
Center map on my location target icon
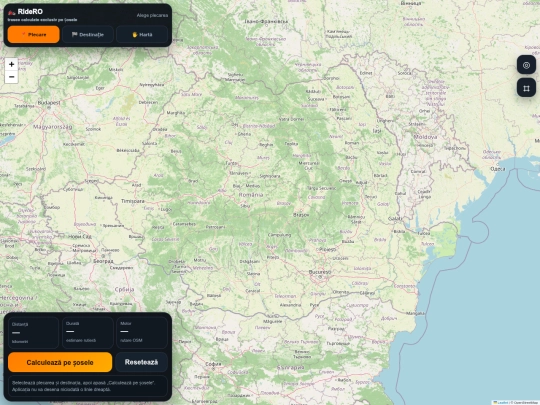tap(526, 65)
